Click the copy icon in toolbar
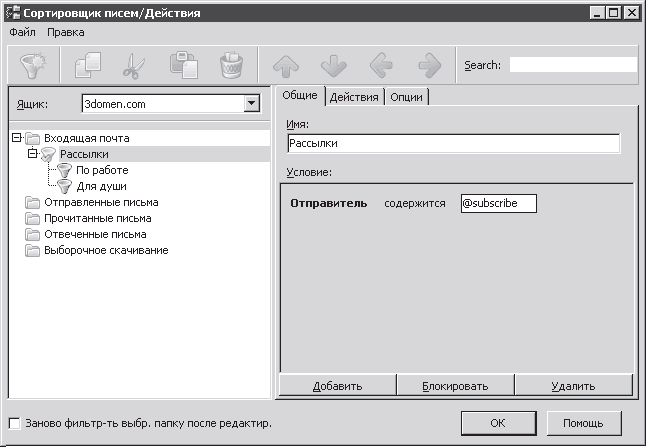This screenshot has height=447, width=646. [x=88, y=65]
